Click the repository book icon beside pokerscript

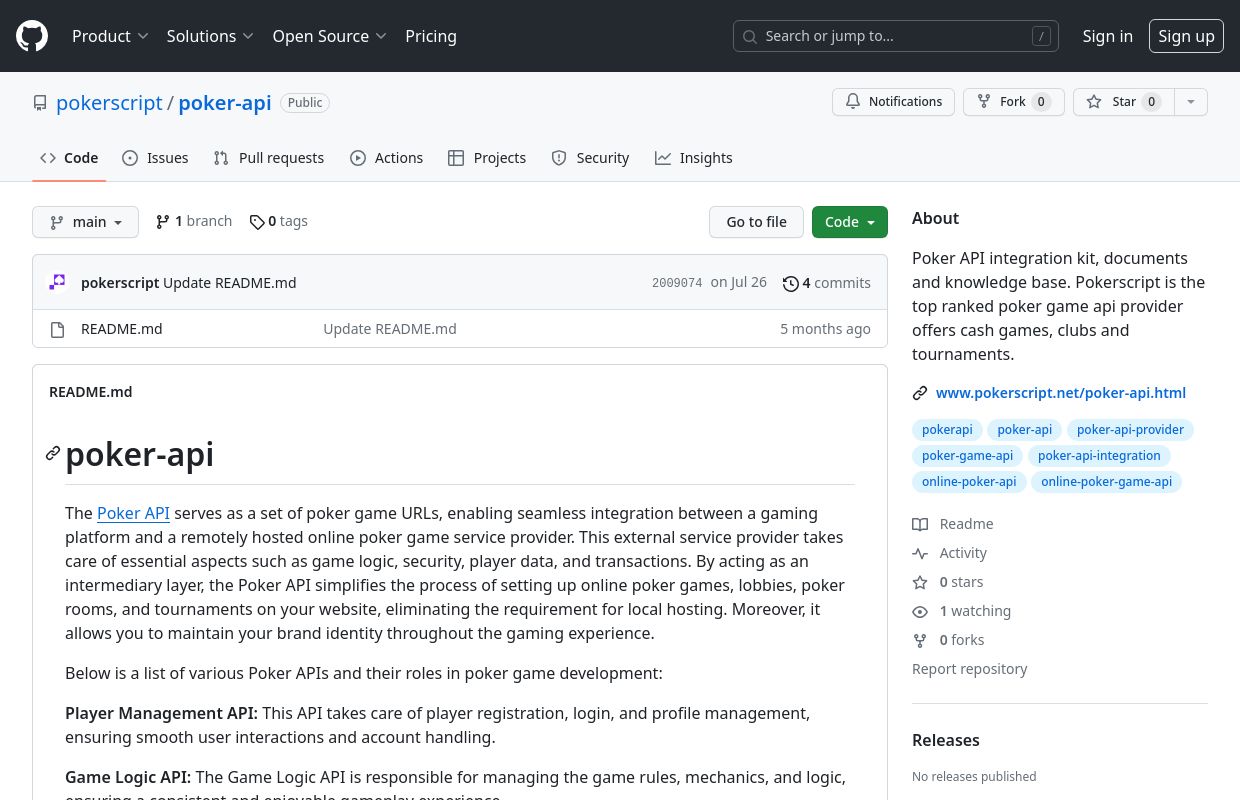40,103
